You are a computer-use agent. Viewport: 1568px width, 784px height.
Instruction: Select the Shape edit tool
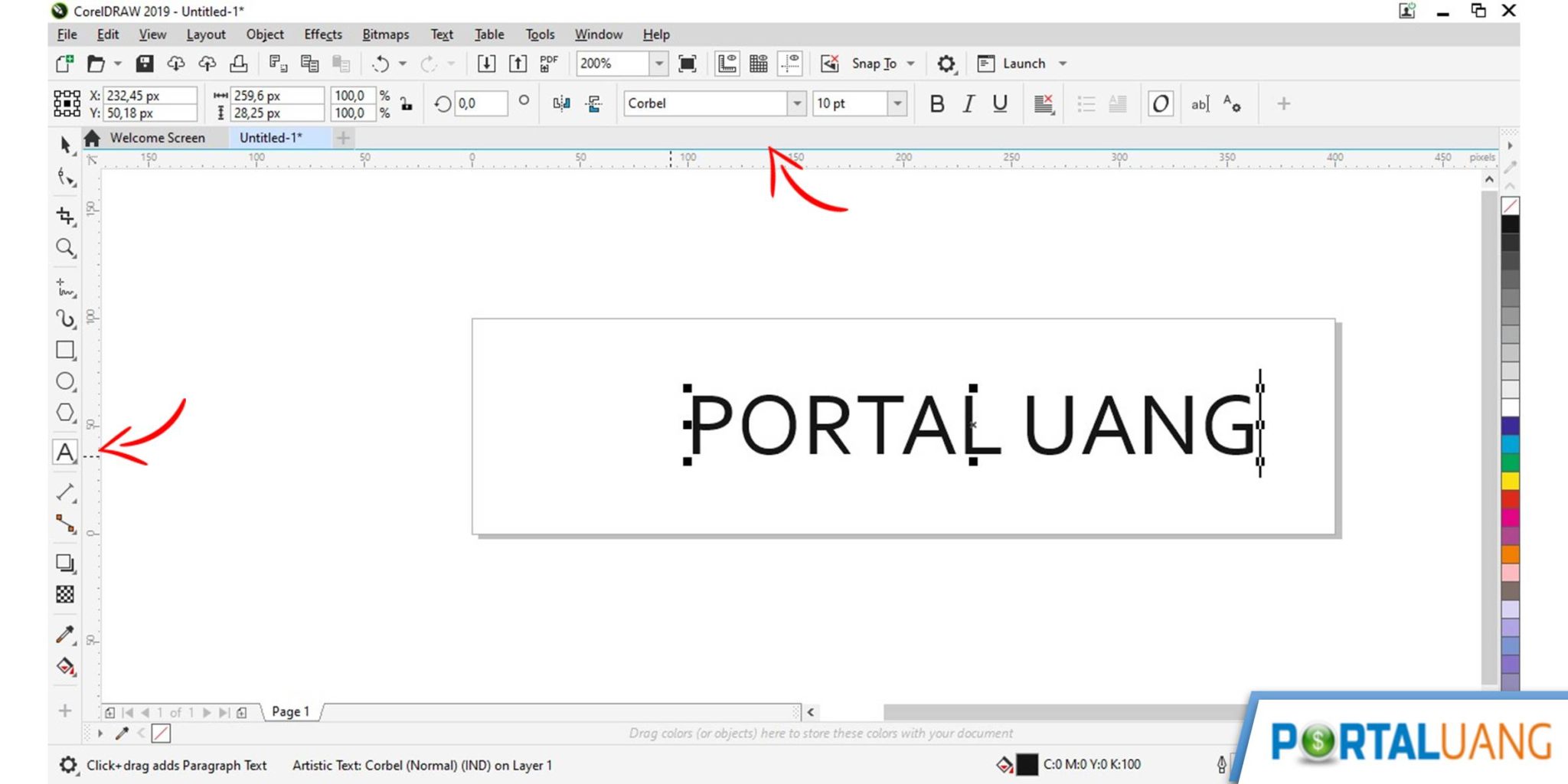66,178
